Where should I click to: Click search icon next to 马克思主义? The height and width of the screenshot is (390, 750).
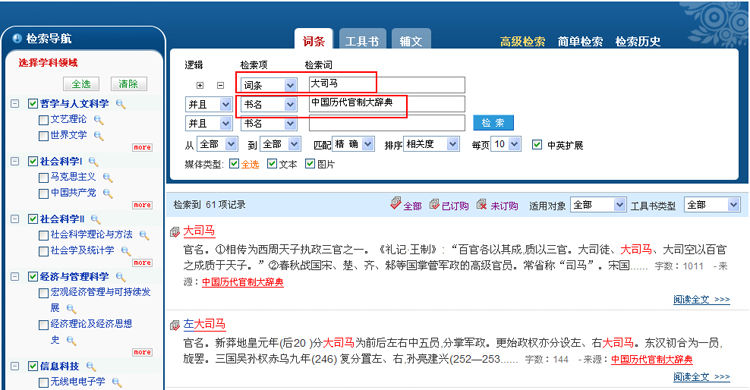click(x=108, y=178)
